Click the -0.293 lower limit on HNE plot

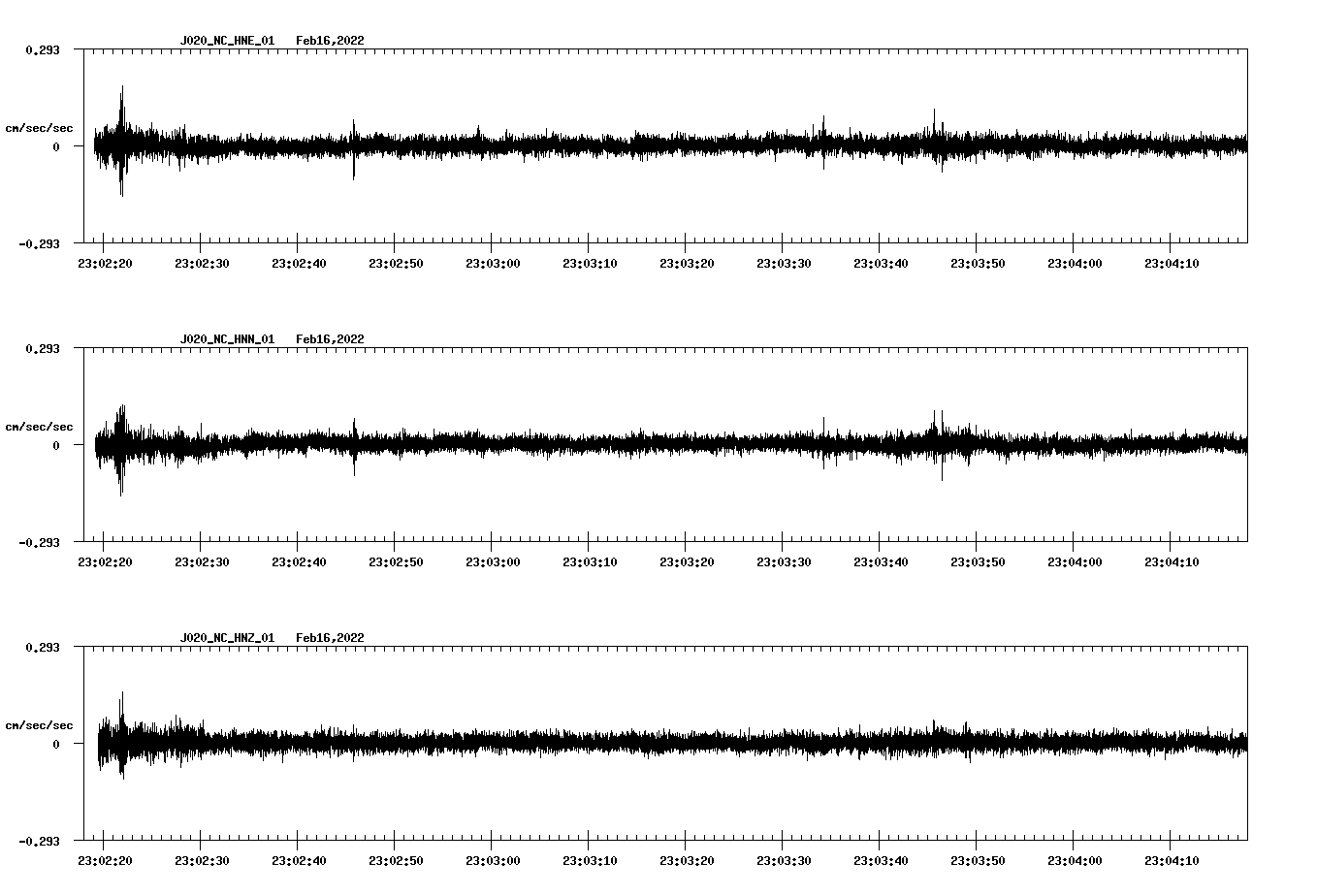39,243
